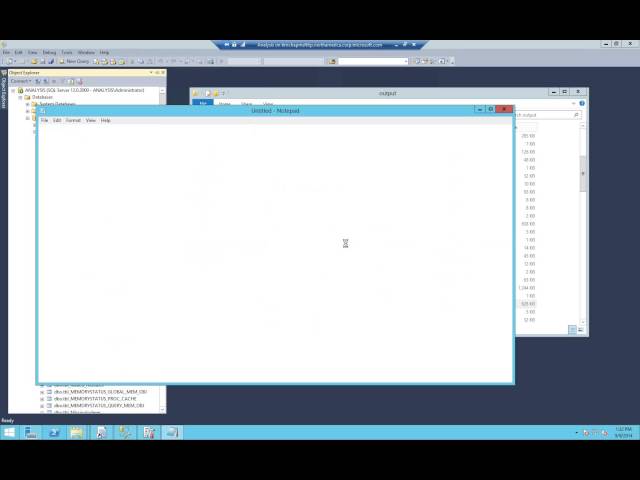The height and width of the screenshot is (480, 640).
Task: Expand the System Databases folder
Action: 27,104
